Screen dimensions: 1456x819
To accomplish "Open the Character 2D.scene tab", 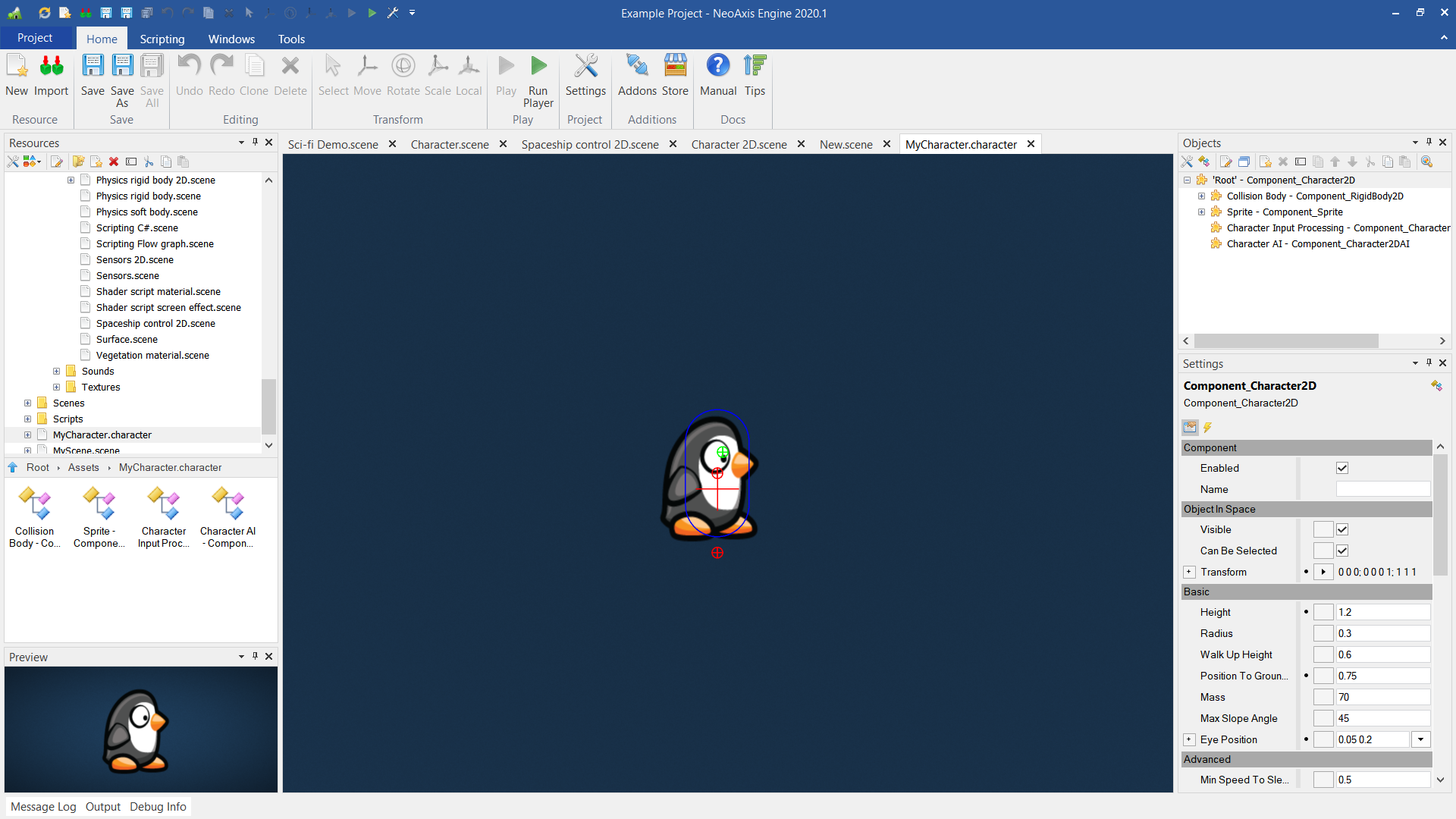I will (x=739, y=144).
